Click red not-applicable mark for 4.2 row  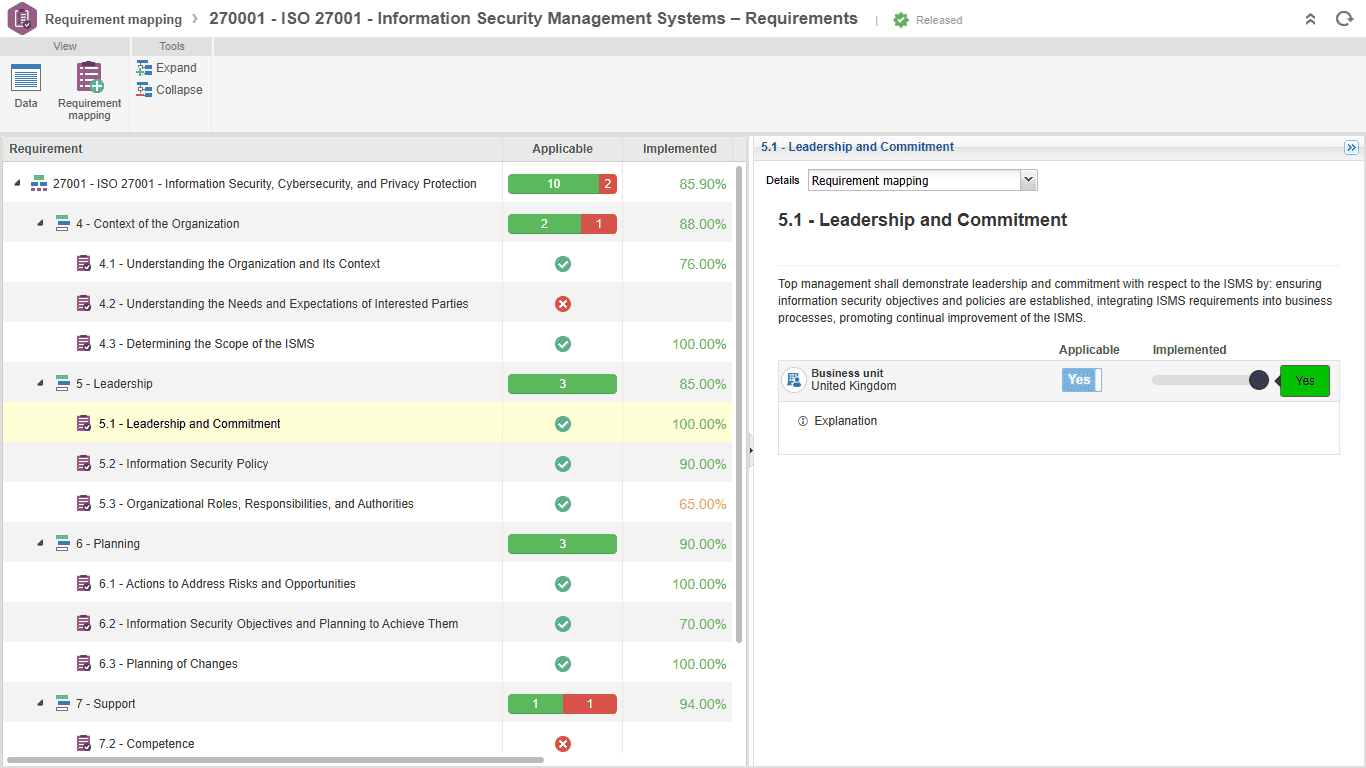pos(563,304)
